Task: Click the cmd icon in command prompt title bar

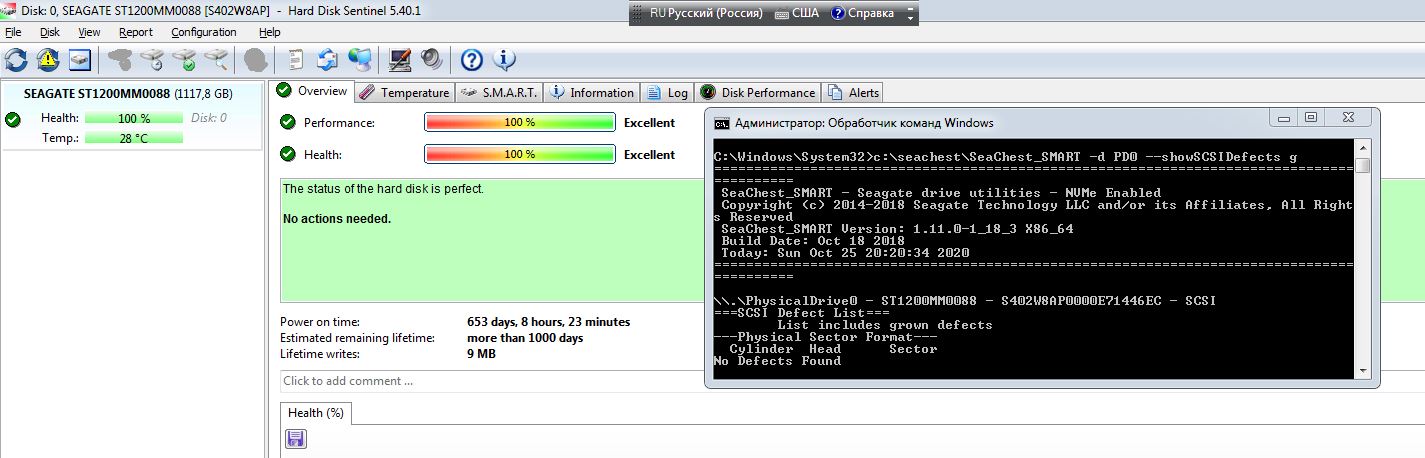Action: (720, 123)
